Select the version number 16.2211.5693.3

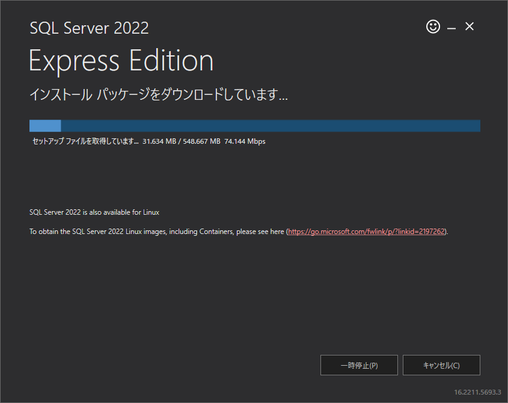[x=478, y=392]
